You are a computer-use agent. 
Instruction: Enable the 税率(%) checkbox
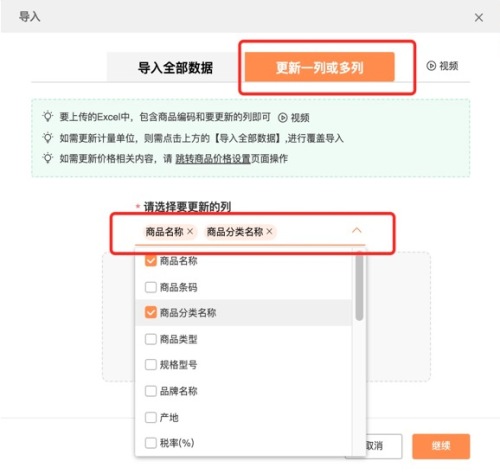click(x=151, y=443)
